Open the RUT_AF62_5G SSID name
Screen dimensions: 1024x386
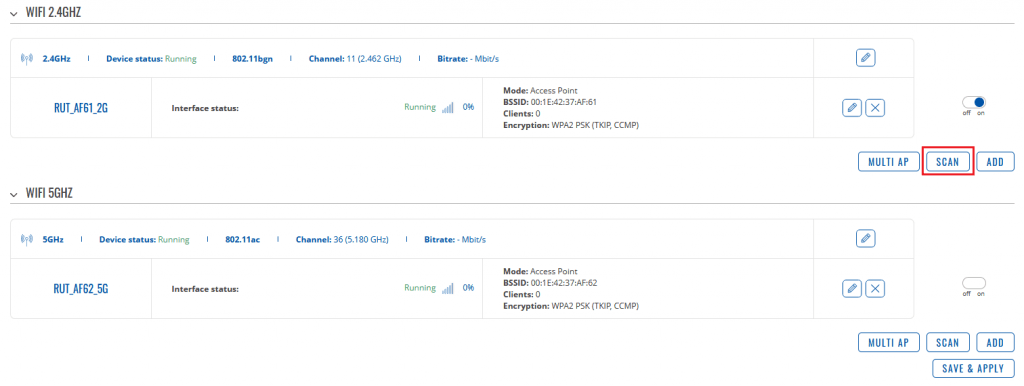click(81, 288)
